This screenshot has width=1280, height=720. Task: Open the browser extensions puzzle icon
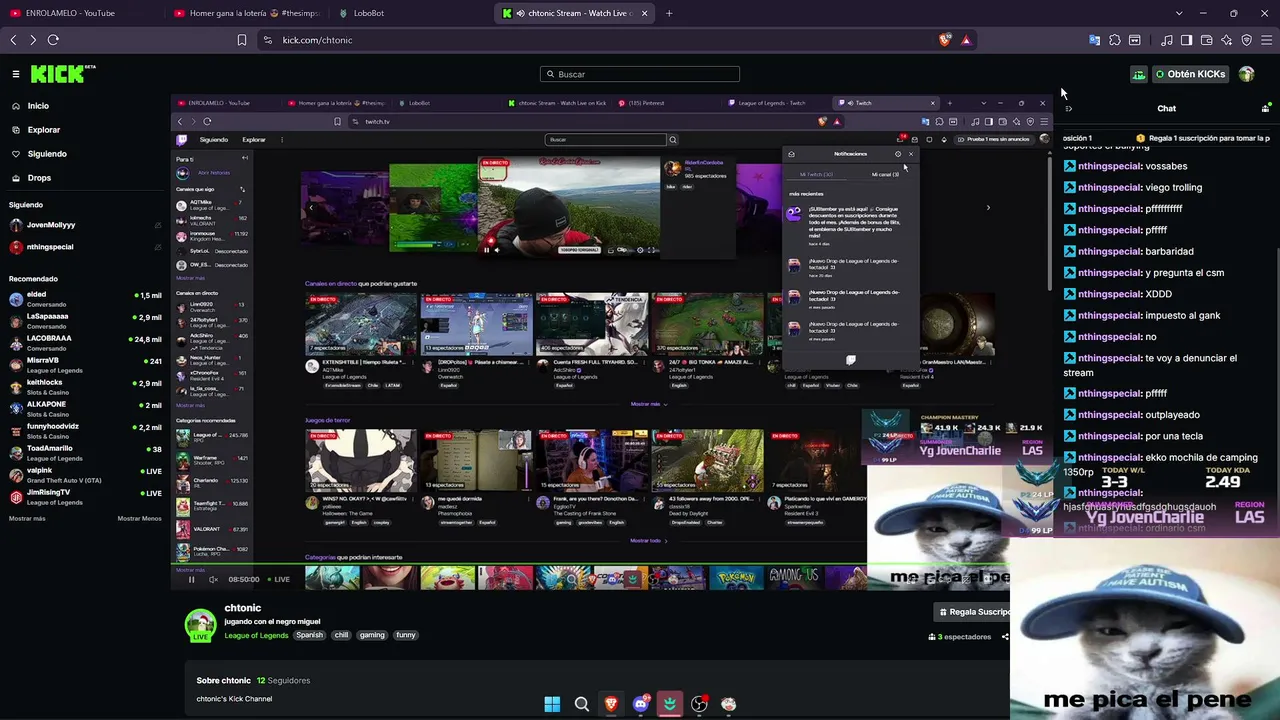coord(1115,40)
